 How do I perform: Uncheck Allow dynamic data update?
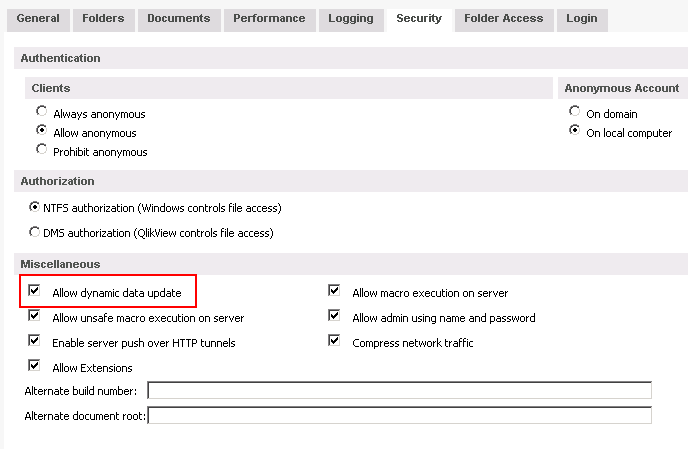[35, 291]
